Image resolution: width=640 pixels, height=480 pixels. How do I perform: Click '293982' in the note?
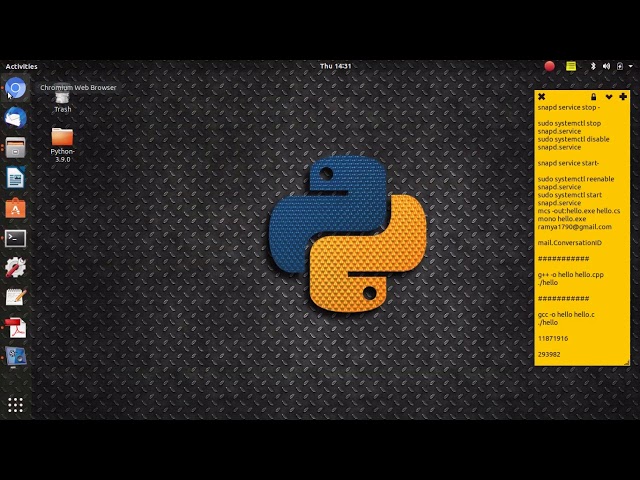(x=549, y=355)
